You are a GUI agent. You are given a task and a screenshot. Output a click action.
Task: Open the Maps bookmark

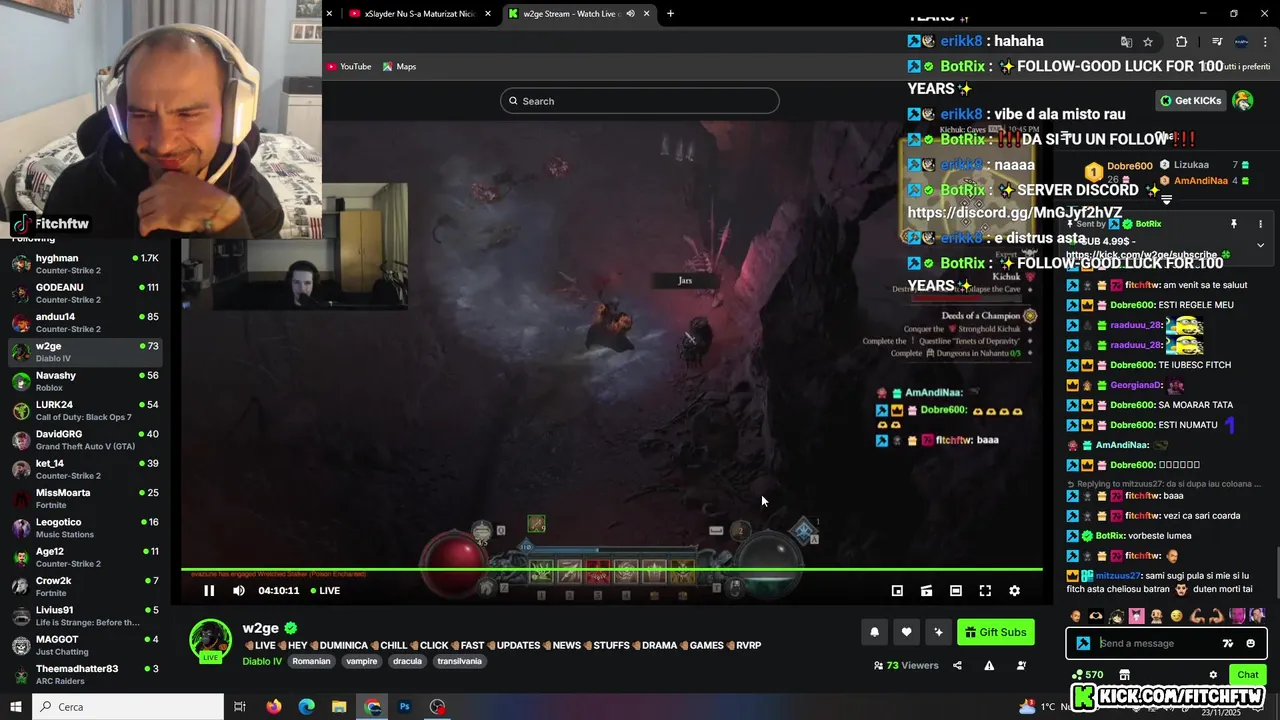(399, 67)
